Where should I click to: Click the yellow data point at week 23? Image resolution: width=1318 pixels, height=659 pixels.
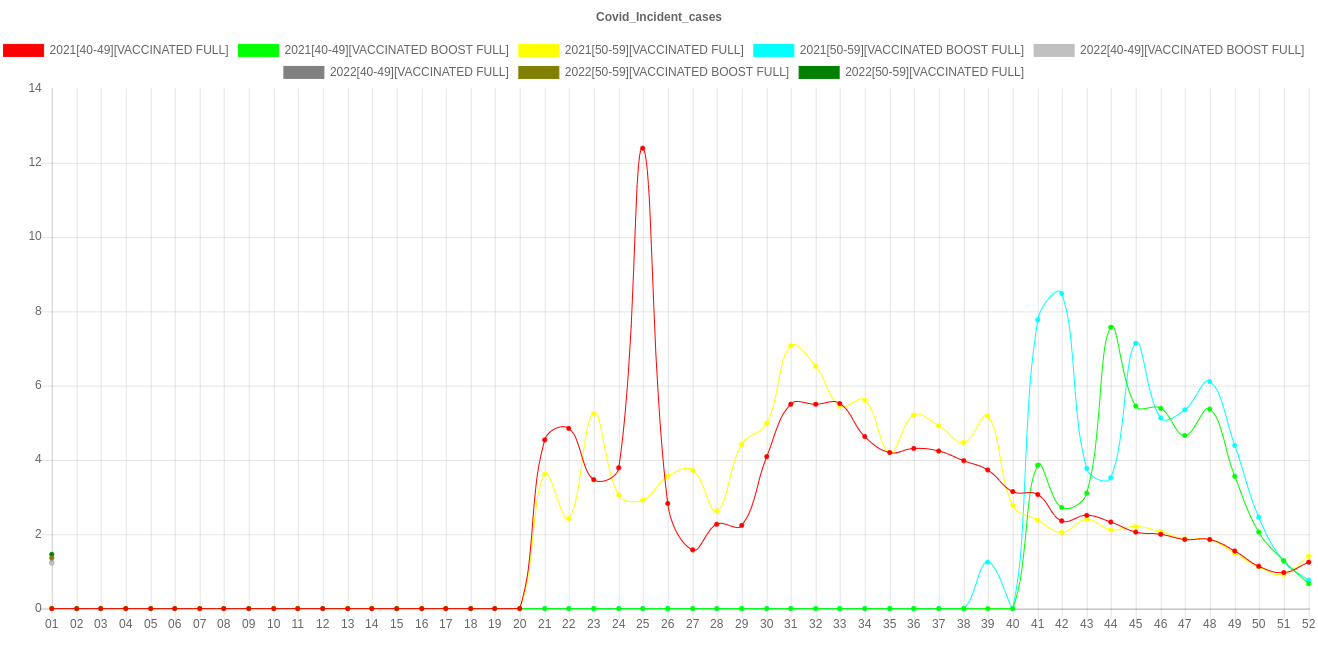click(x=593, y=414)
